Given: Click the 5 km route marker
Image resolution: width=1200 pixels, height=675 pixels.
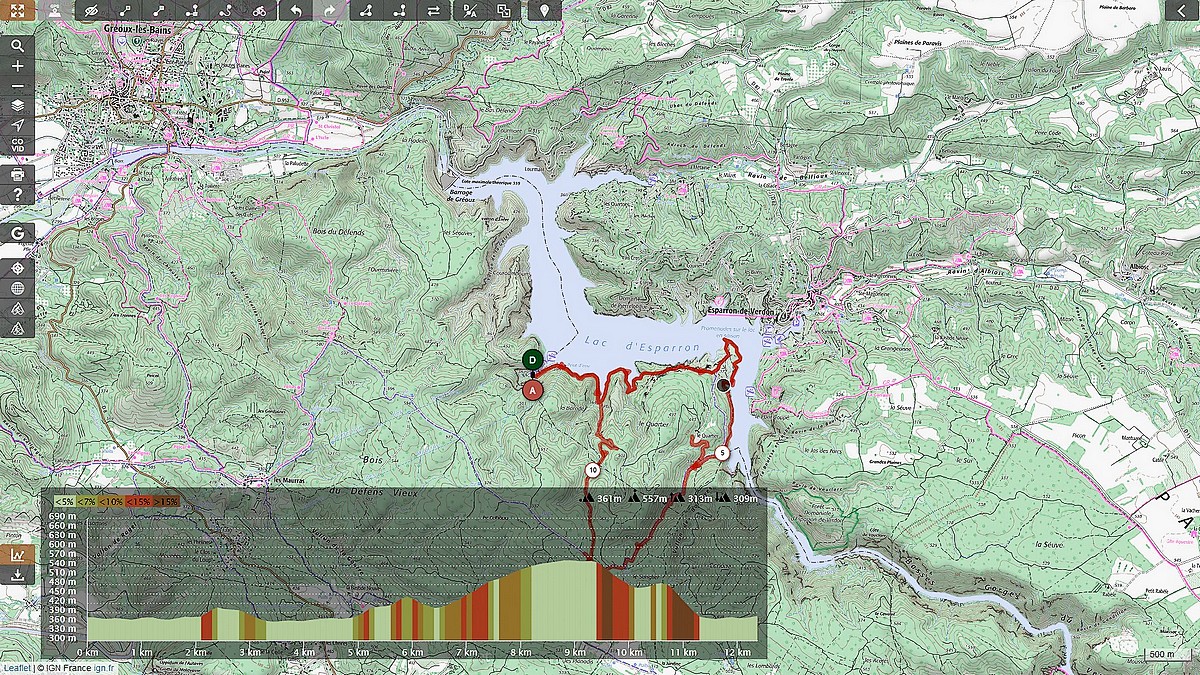Looking at the screenshot, I should [722, 453].
